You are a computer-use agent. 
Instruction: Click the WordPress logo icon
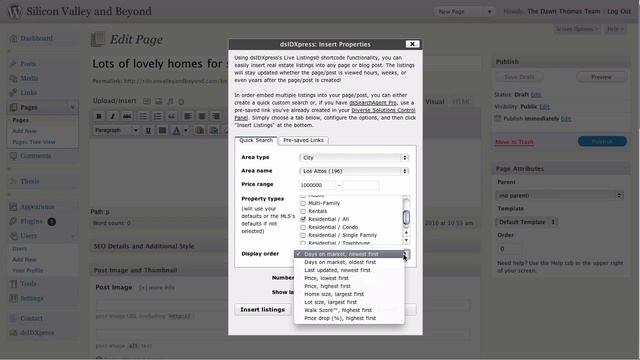pos(15,11)
